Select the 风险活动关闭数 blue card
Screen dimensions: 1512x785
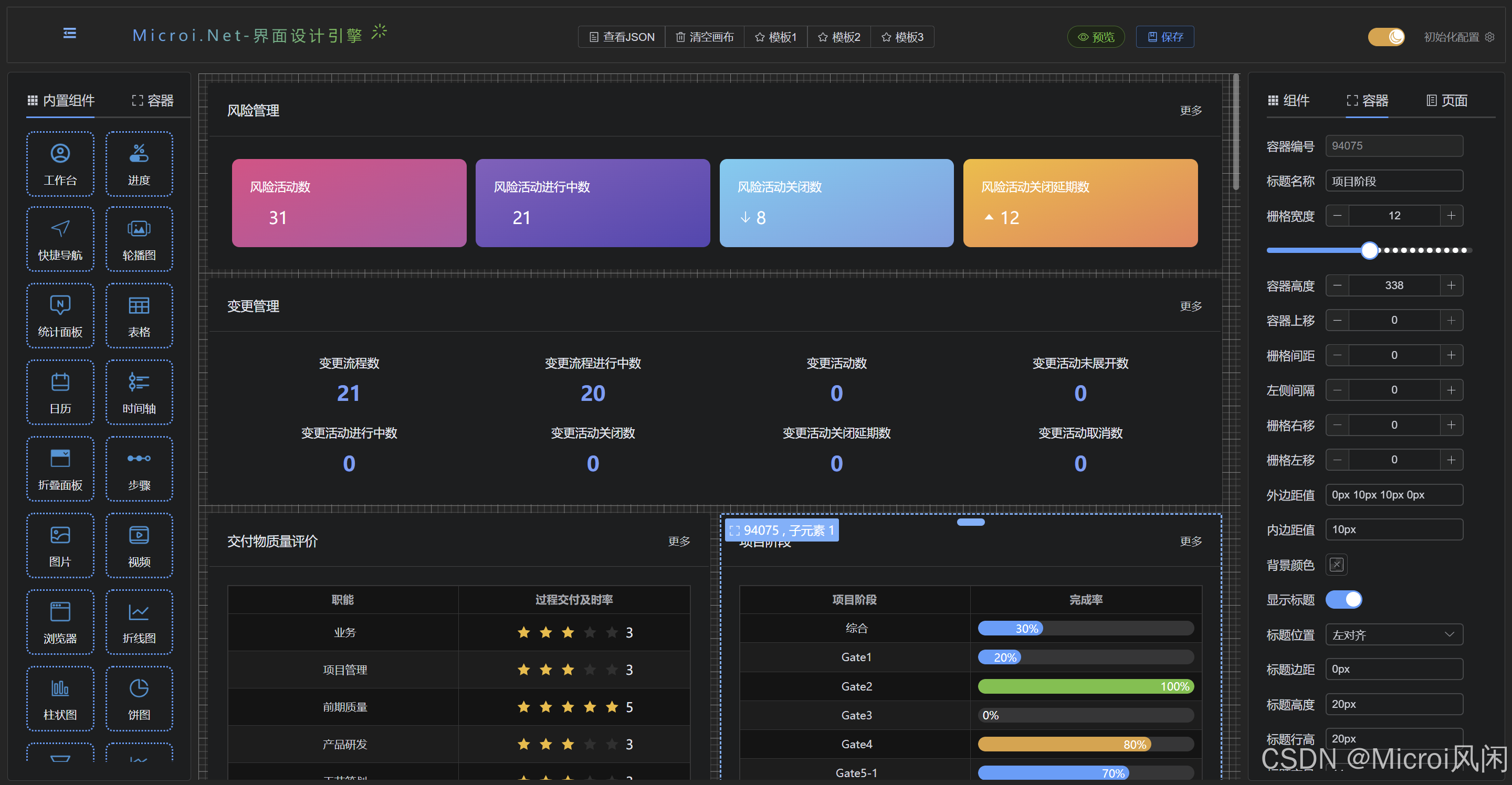click(x=836, y=203)
